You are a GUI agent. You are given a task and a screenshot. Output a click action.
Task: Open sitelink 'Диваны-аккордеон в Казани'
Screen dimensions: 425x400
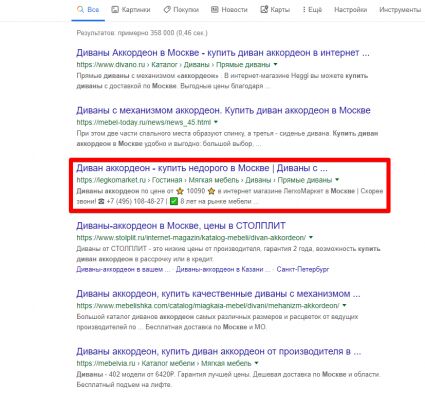tap(223, 269)
